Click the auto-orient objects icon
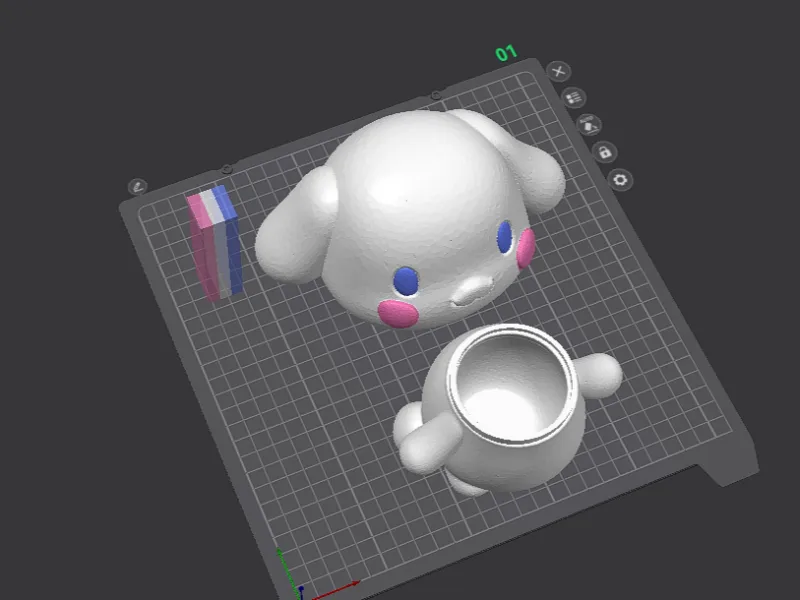Viewport: 800px width, 600px height. (x=589, y=124)
